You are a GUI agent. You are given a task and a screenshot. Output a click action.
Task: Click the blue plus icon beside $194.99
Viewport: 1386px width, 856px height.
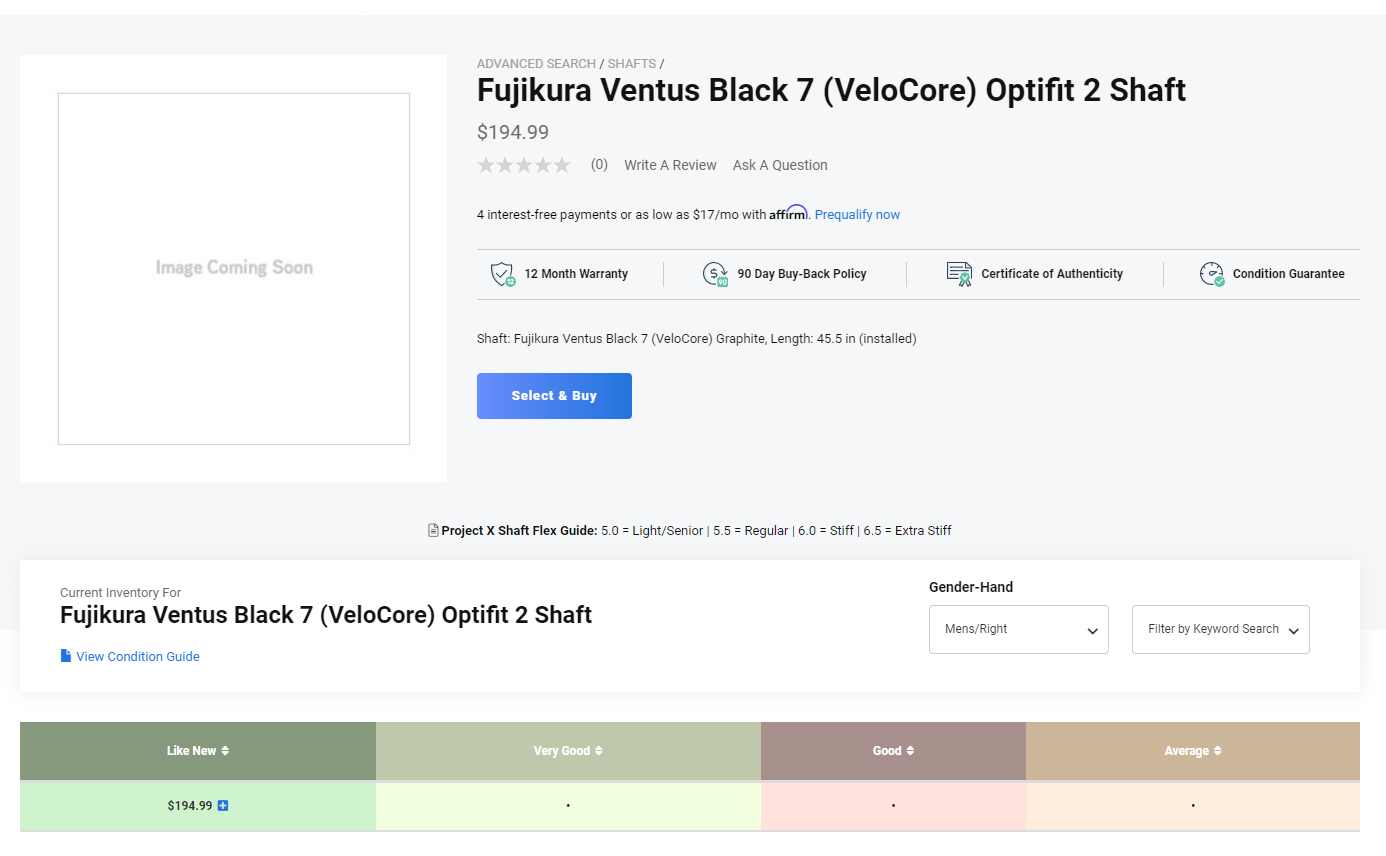tap(223, 805)
